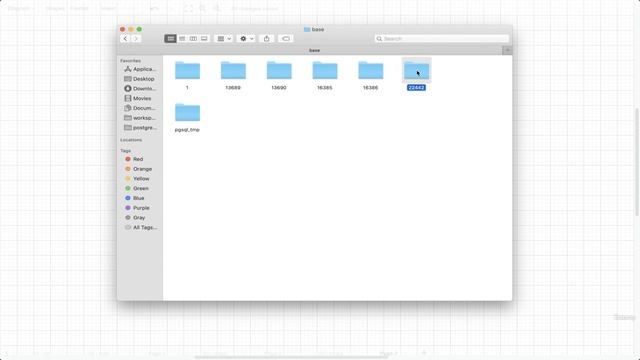
Task: Open Desktop in the sidebar
Action: (x=140, y=79)
